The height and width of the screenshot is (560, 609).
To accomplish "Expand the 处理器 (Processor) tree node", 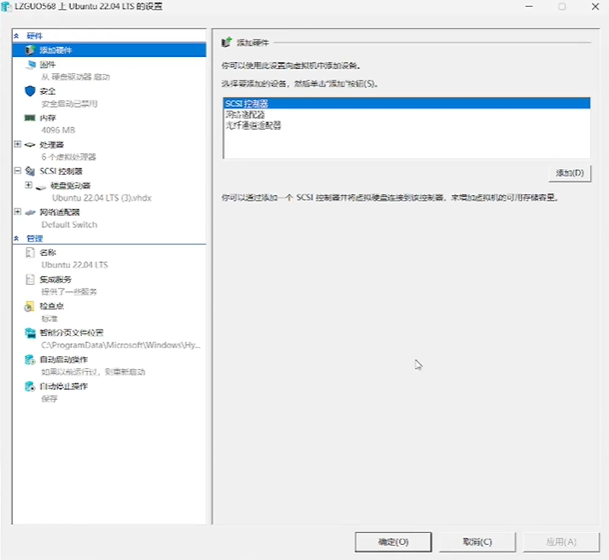I will [x=17, y=144].
